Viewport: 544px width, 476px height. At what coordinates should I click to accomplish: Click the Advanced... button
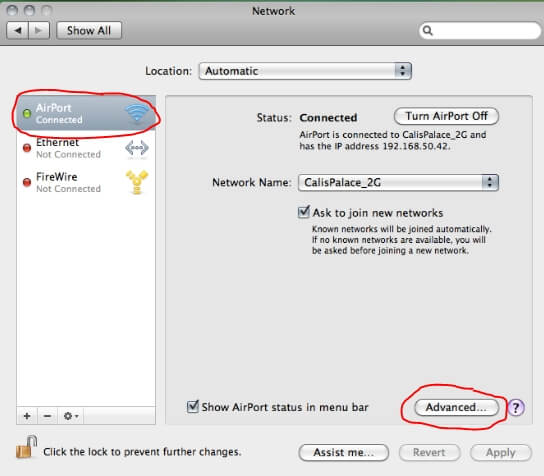pos(457,407)
